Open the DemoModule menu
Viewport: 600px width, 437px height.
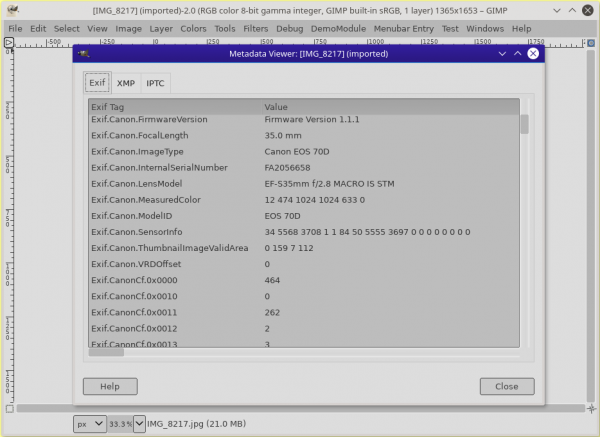pyautogui.click(x=338, y=29)
